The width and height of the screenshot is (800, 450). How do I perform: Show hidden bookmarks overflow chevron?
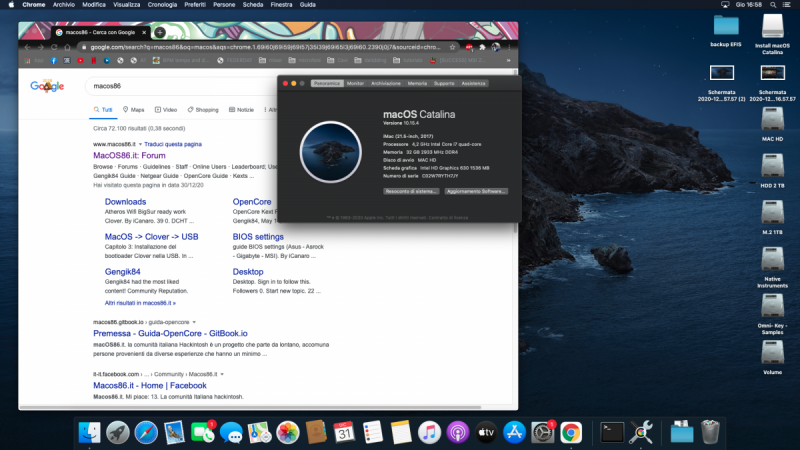pyautogui.click(x=508, y=60)
